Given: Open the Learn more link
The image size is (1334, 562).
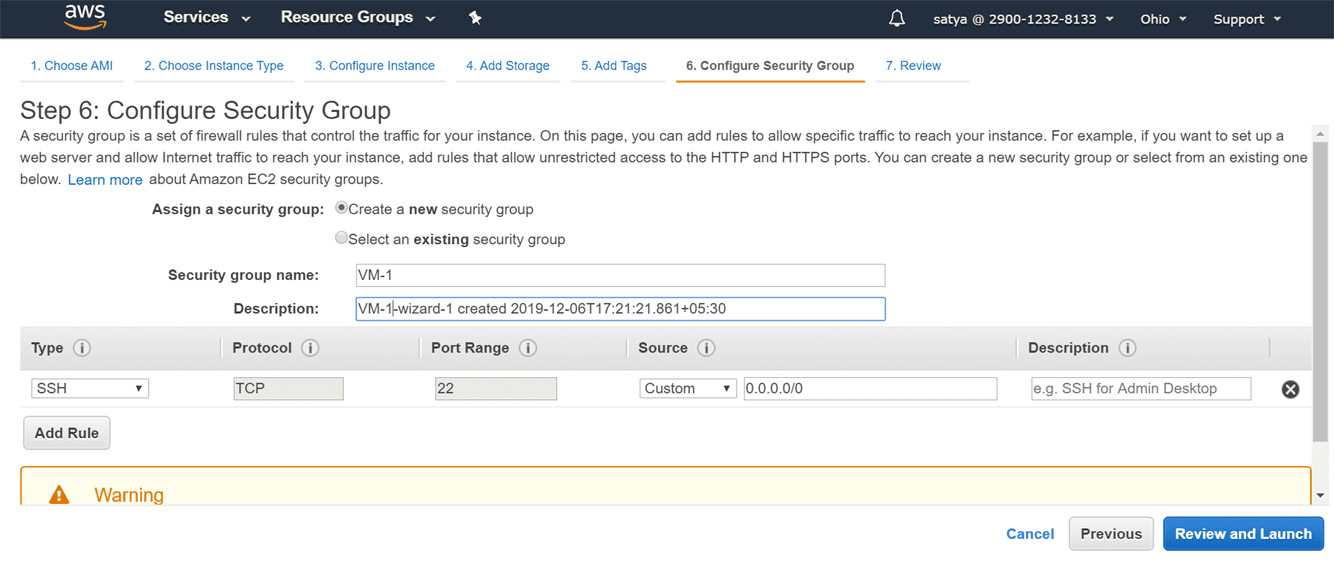Looking at the screenshot, I should click(x=105, y=180).
